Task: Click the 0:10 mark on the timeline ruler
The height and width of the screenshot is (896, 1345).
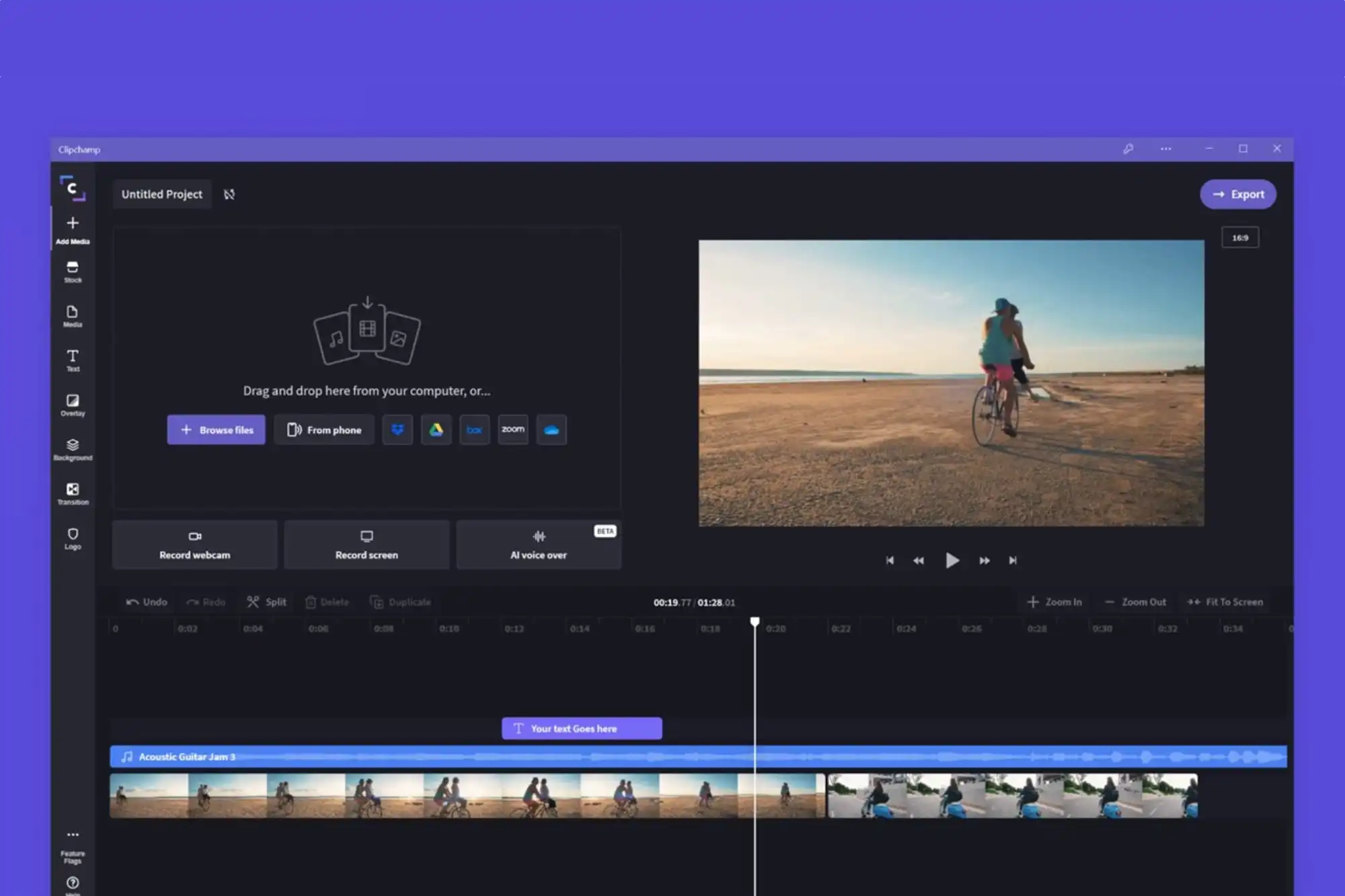Action: (449, 628)
